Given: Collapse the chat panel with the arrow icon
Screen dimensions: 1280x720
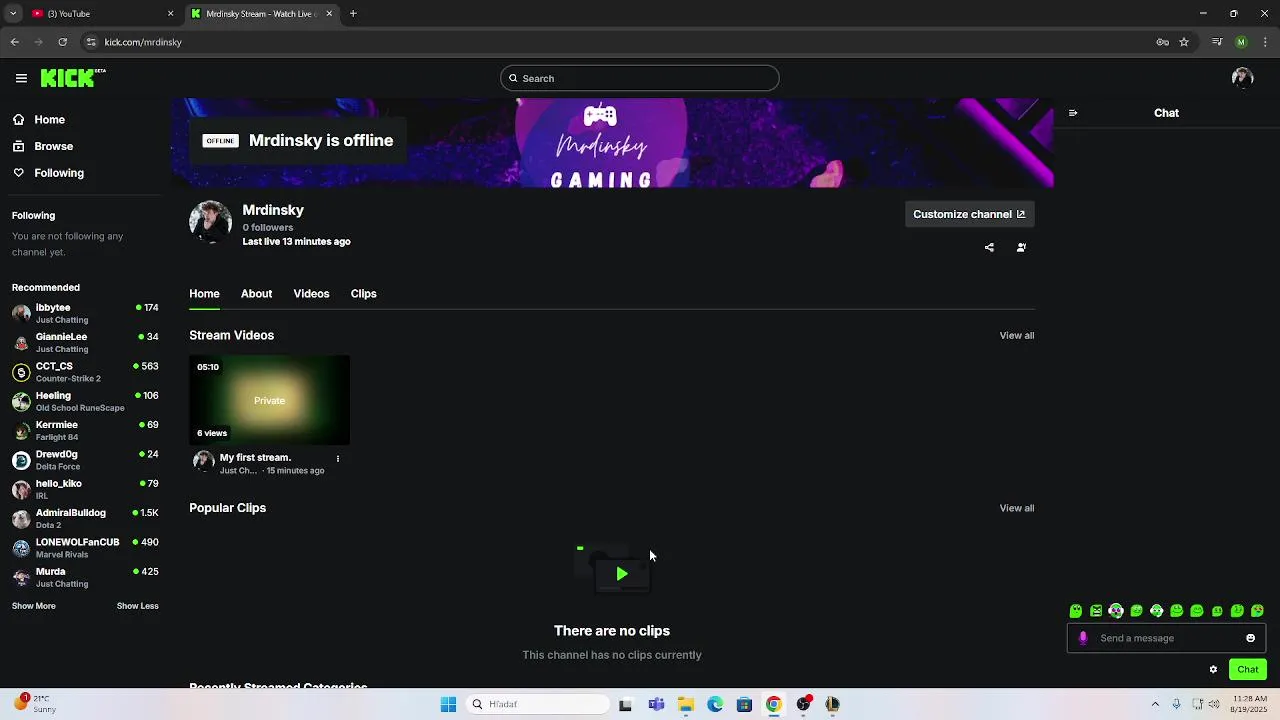Looking at the screenshot, I should pyautogui.click(x=1073, y=113).
